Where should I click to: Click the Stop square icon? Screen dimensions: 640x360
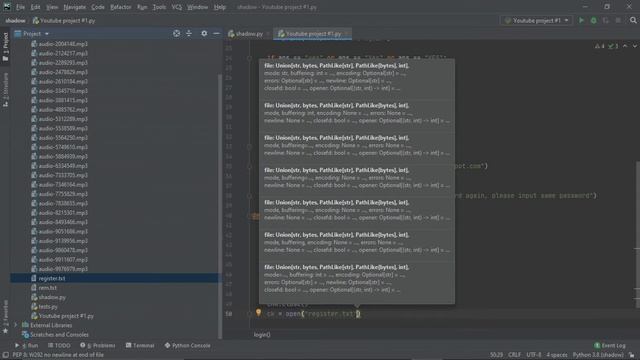[x=618, y=20]
